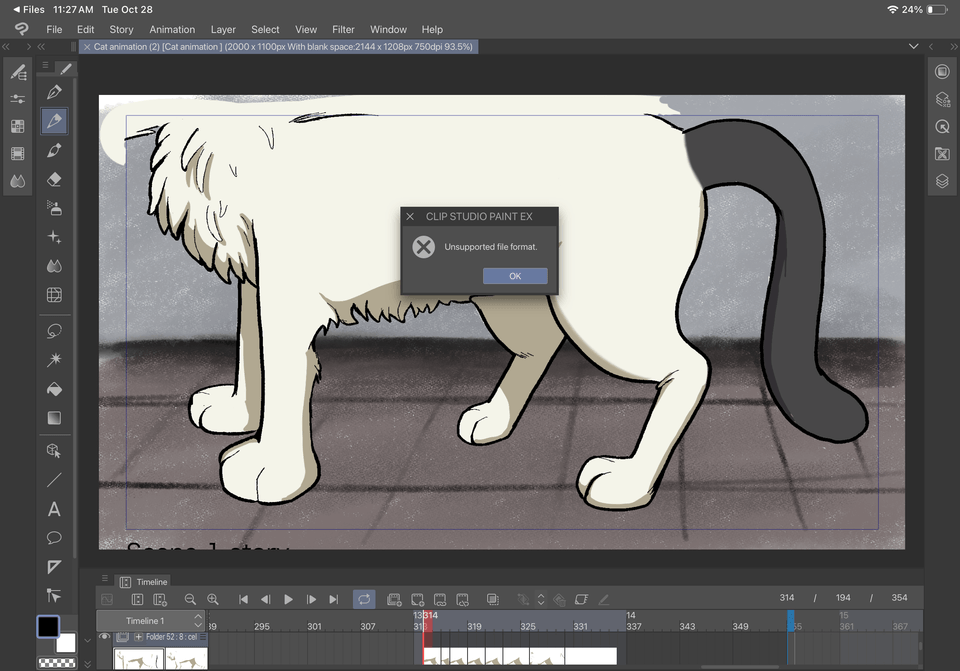Open the File menu

[54, 29]
